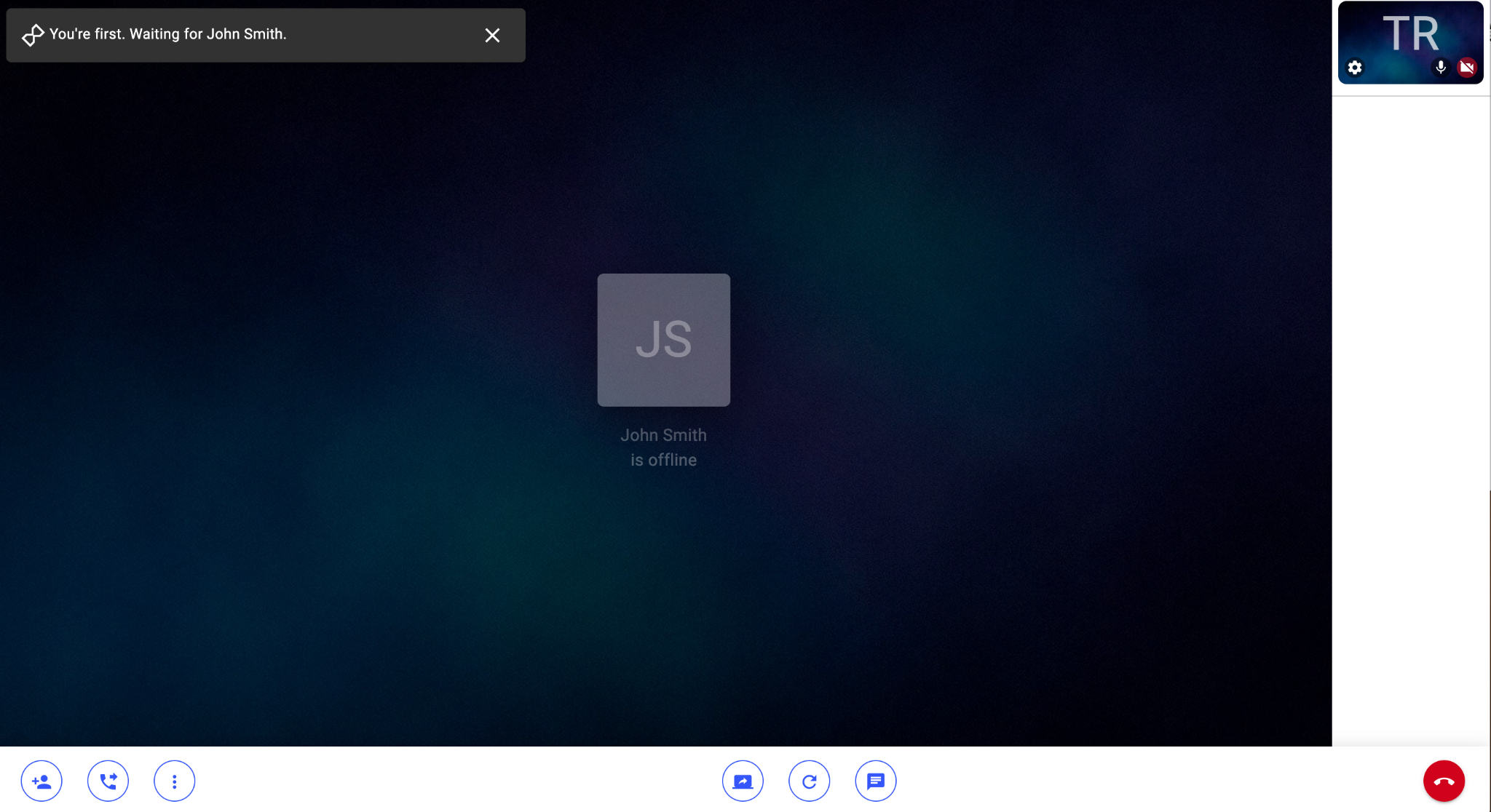Mute the microphone on TR tile
The image size is (1491, 812).
[x=1441, y=68]
